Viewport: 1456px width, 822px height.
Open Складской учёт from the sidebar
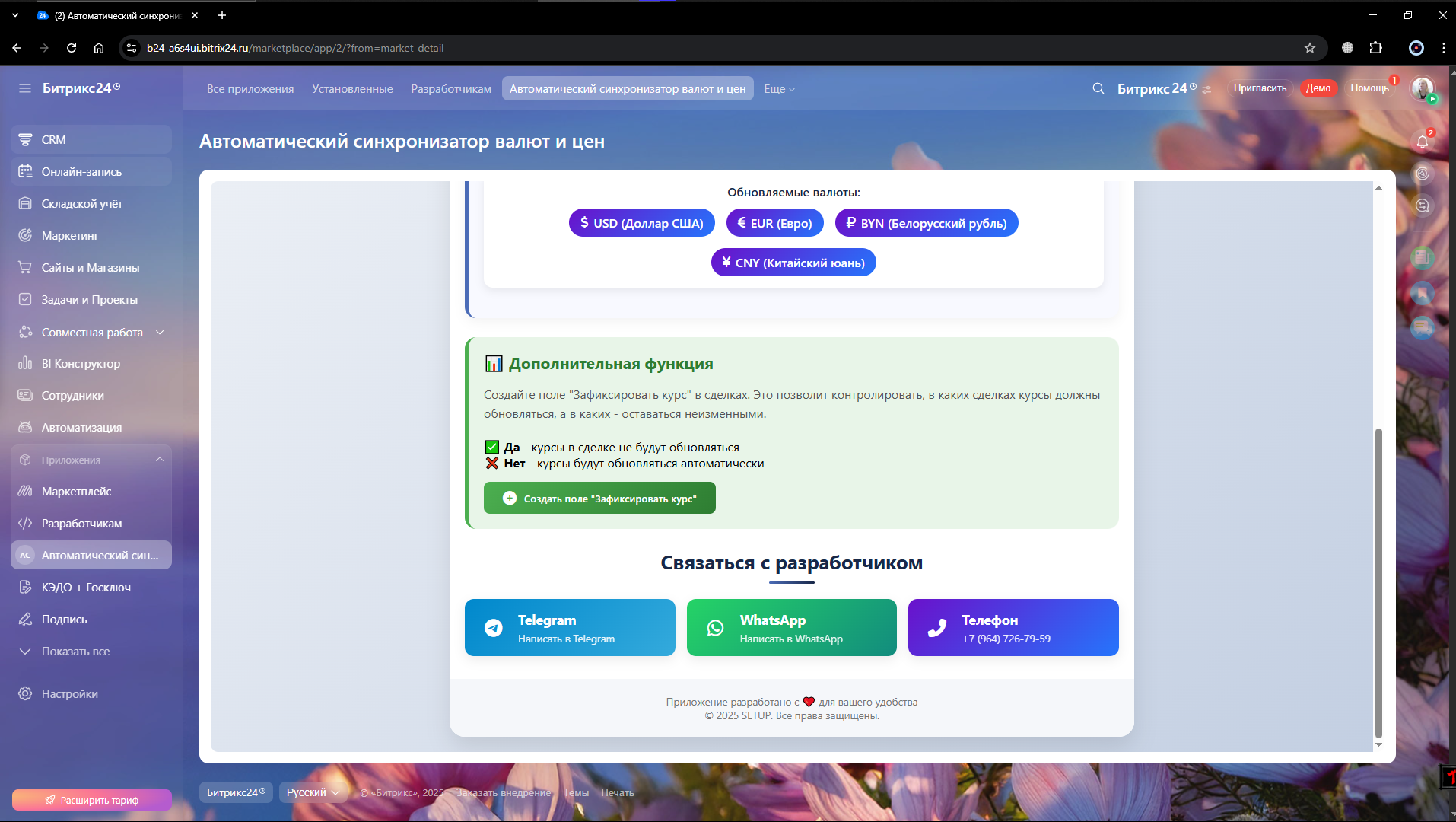[91, 204]
